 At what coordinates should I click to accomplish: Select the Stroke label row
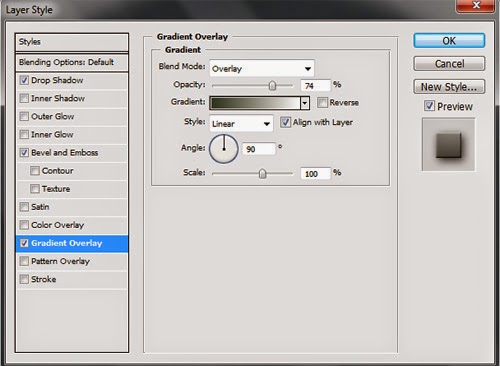tap(72, 279)
